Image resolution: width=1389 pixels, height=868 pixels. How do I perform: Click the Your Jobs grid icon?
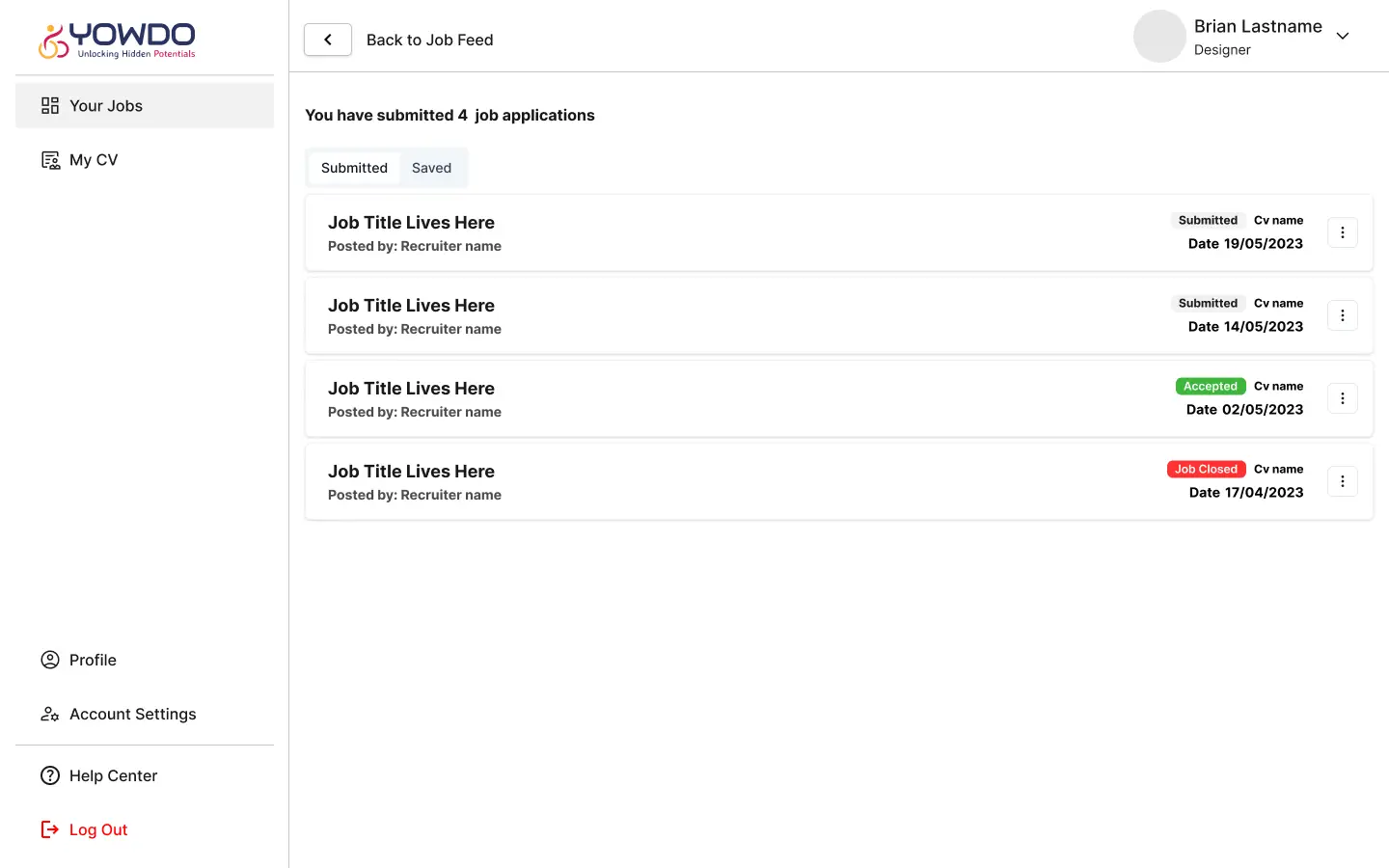(50, 106)
